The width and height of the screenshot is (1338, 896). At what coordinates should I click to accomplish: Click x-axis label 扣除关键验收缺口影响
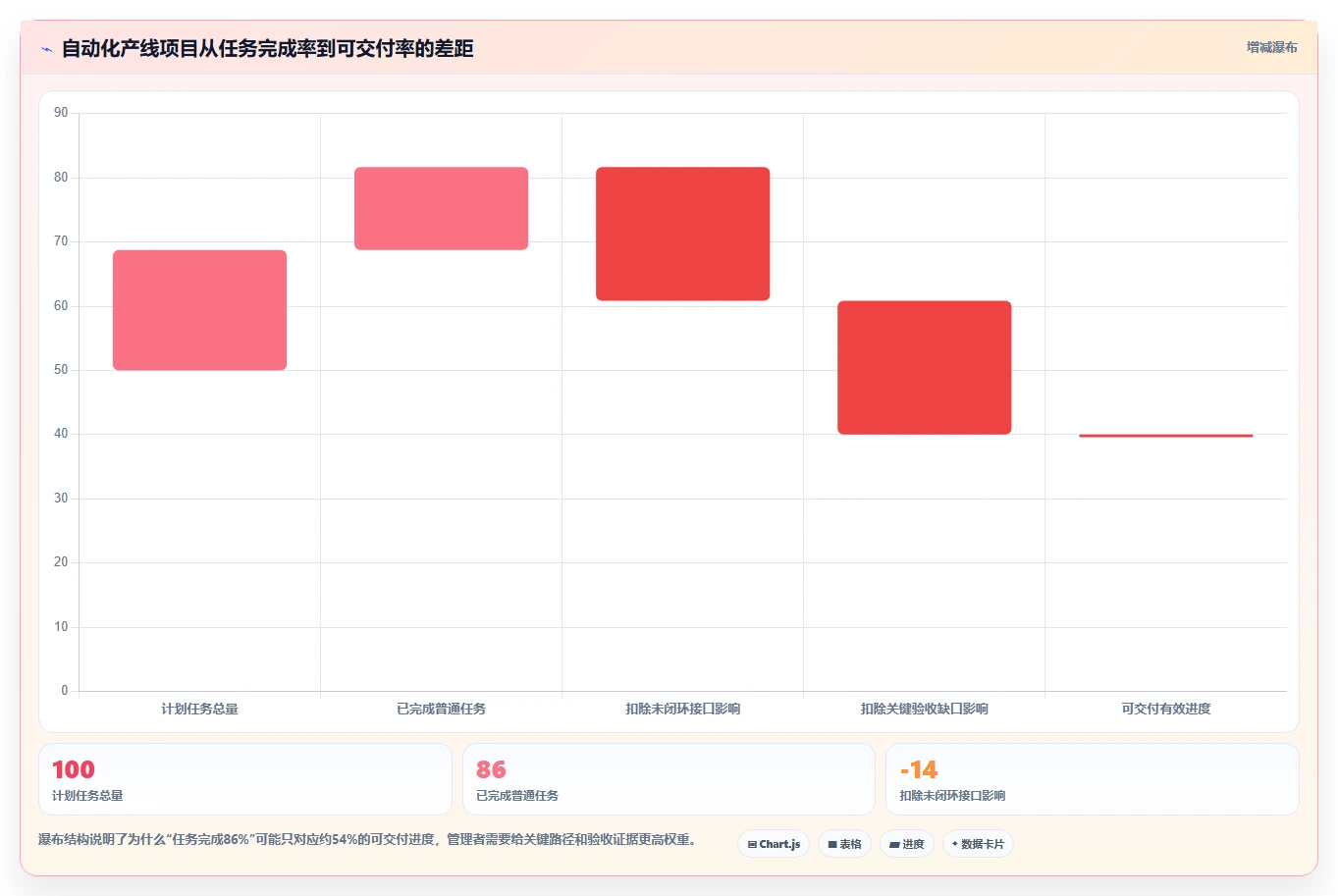point(925,709)
